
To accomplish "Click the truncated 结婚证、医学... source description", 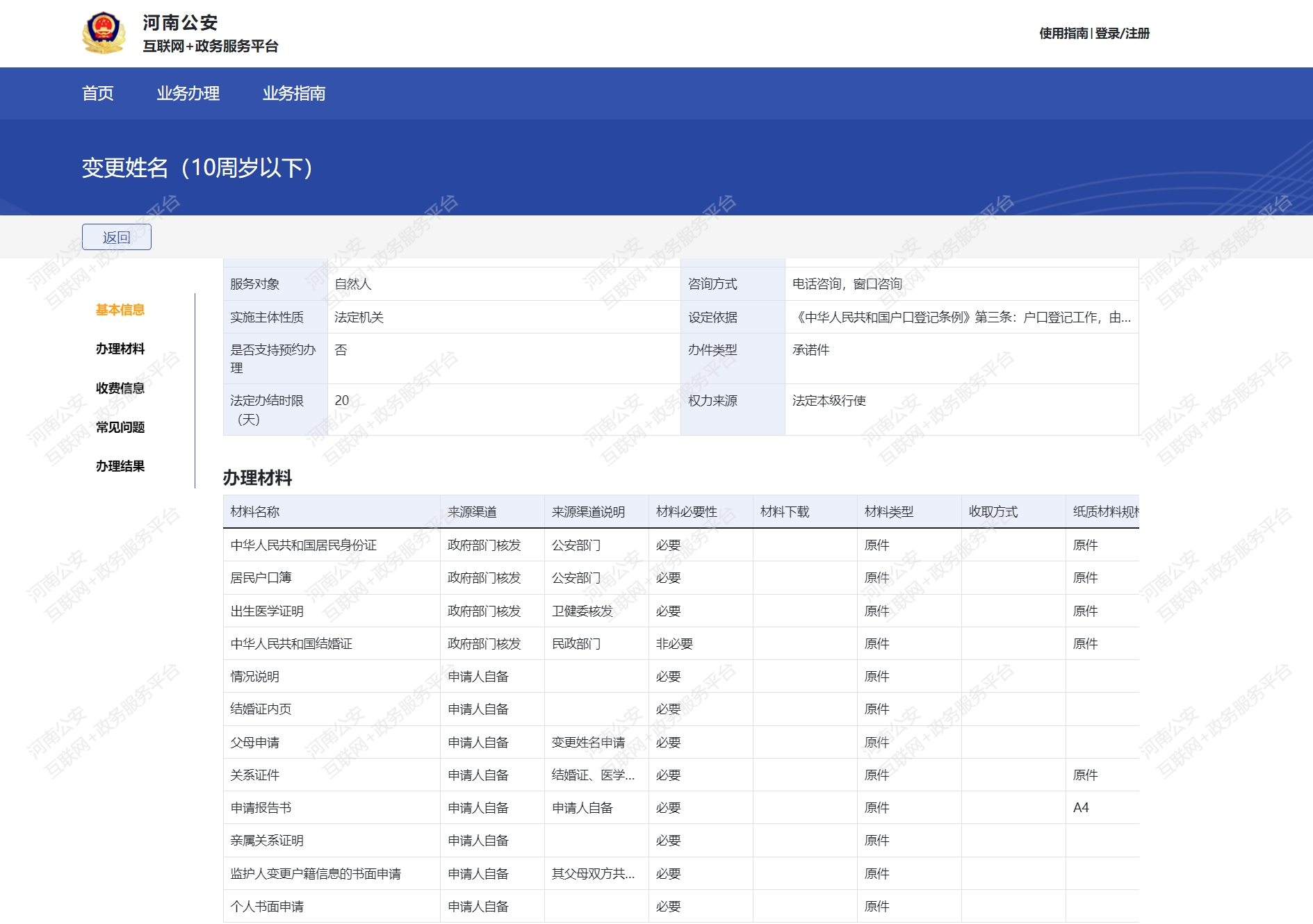I will tap(593, 775).
